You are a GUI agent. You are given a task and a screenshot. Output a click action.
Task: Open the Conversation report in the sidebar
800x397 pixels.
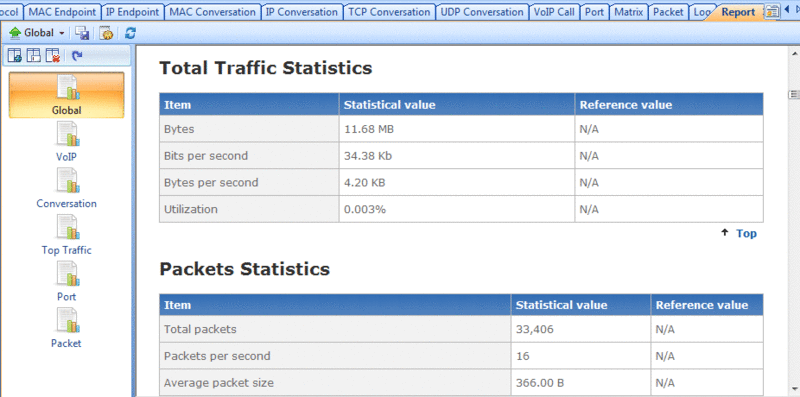point(66,188)
